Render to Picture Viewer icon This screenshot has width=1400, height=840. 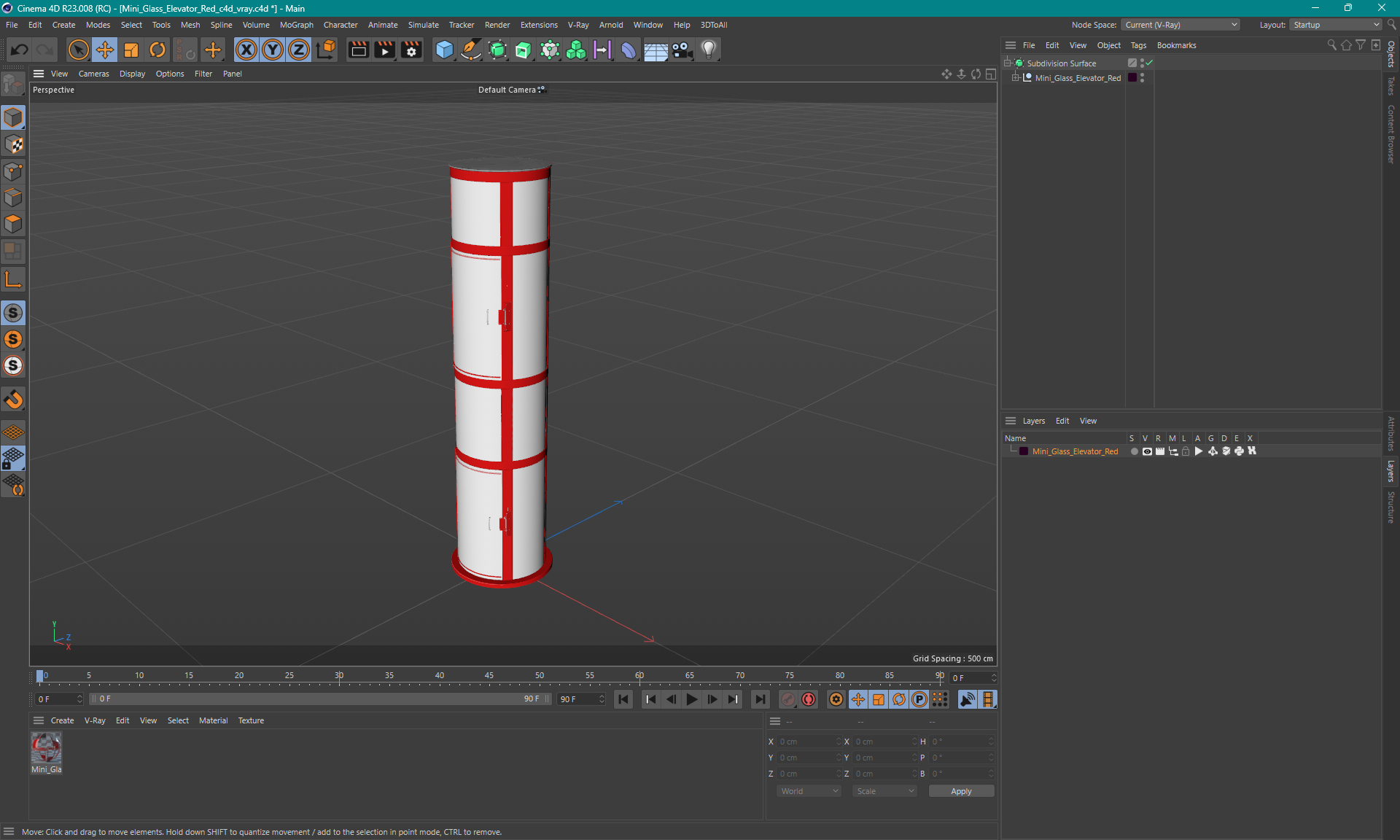tap(385, 50)
